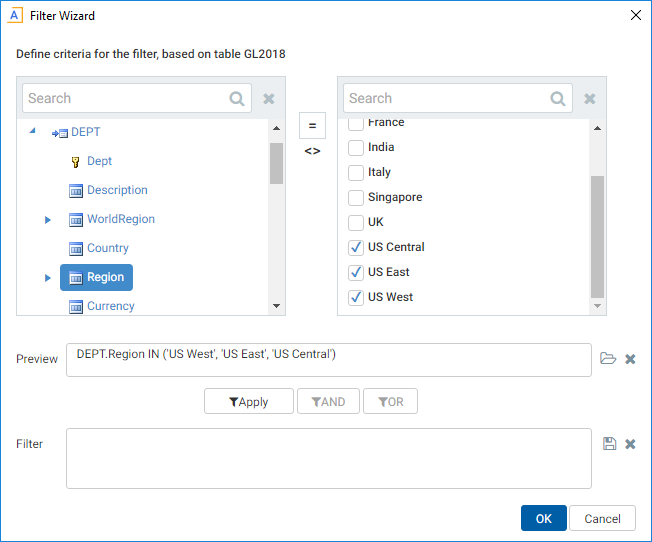
Task: Apply the previewed filter expression
Action: [249, 401]
